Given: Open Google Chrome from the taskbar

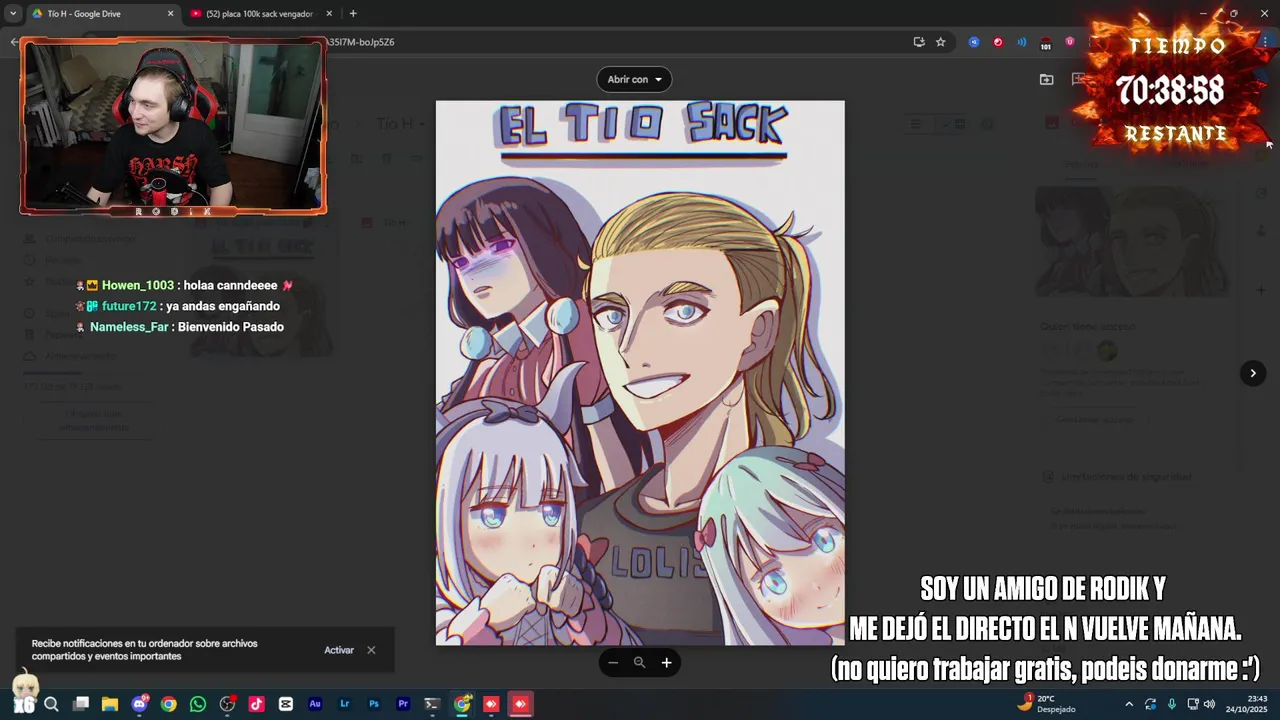Looking at the screenshot, I should (x=169, y=704).
